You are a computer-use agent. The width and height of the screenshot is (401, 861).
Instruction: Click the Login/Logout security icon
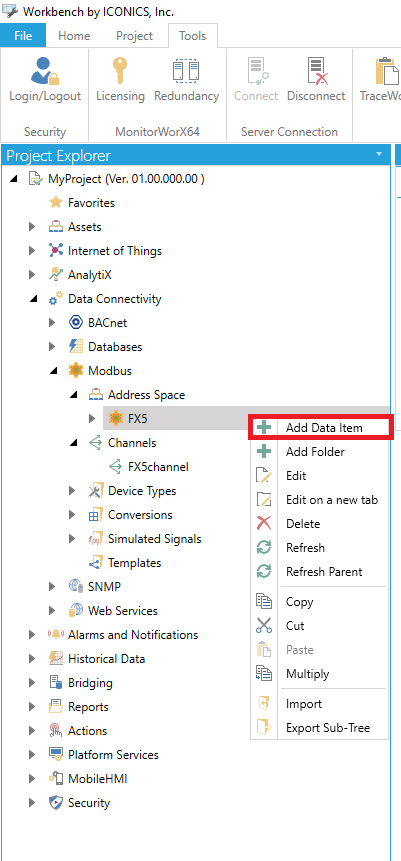coord(44,71)
